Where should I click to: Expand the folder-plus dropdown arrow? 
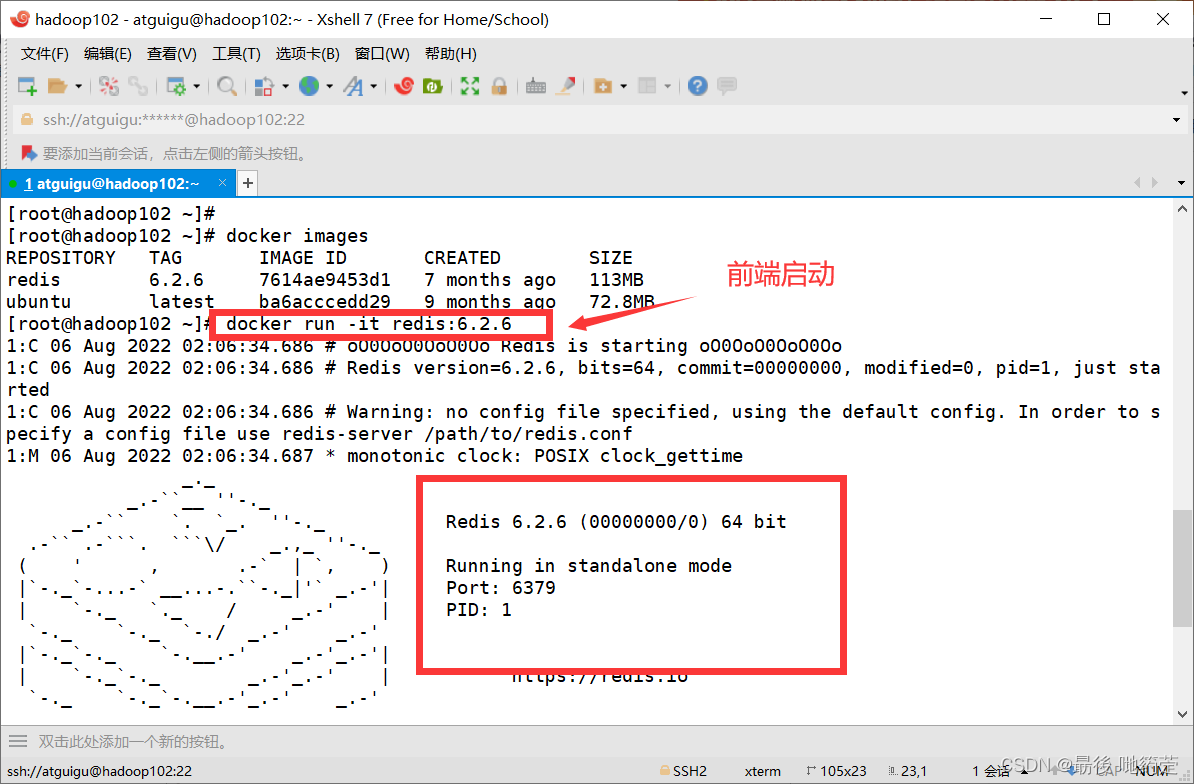click(624, 87)
